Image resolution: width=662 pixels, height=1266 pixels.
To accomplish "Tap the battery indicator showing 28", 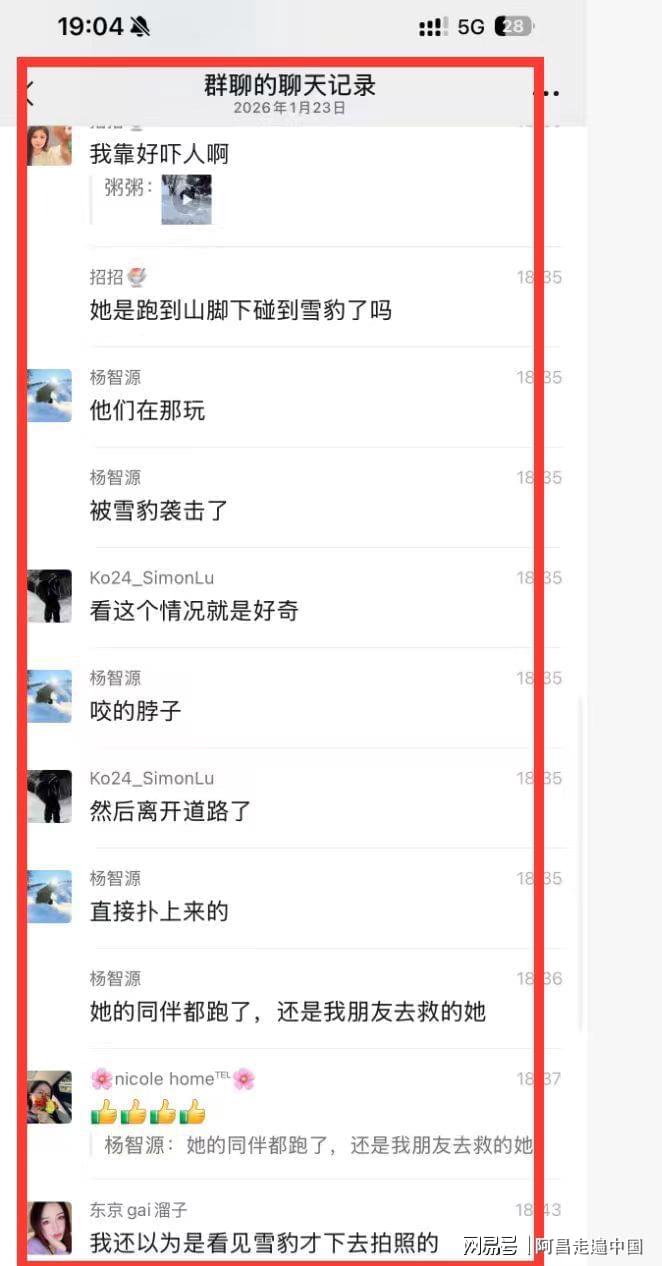I will [515, 27].
